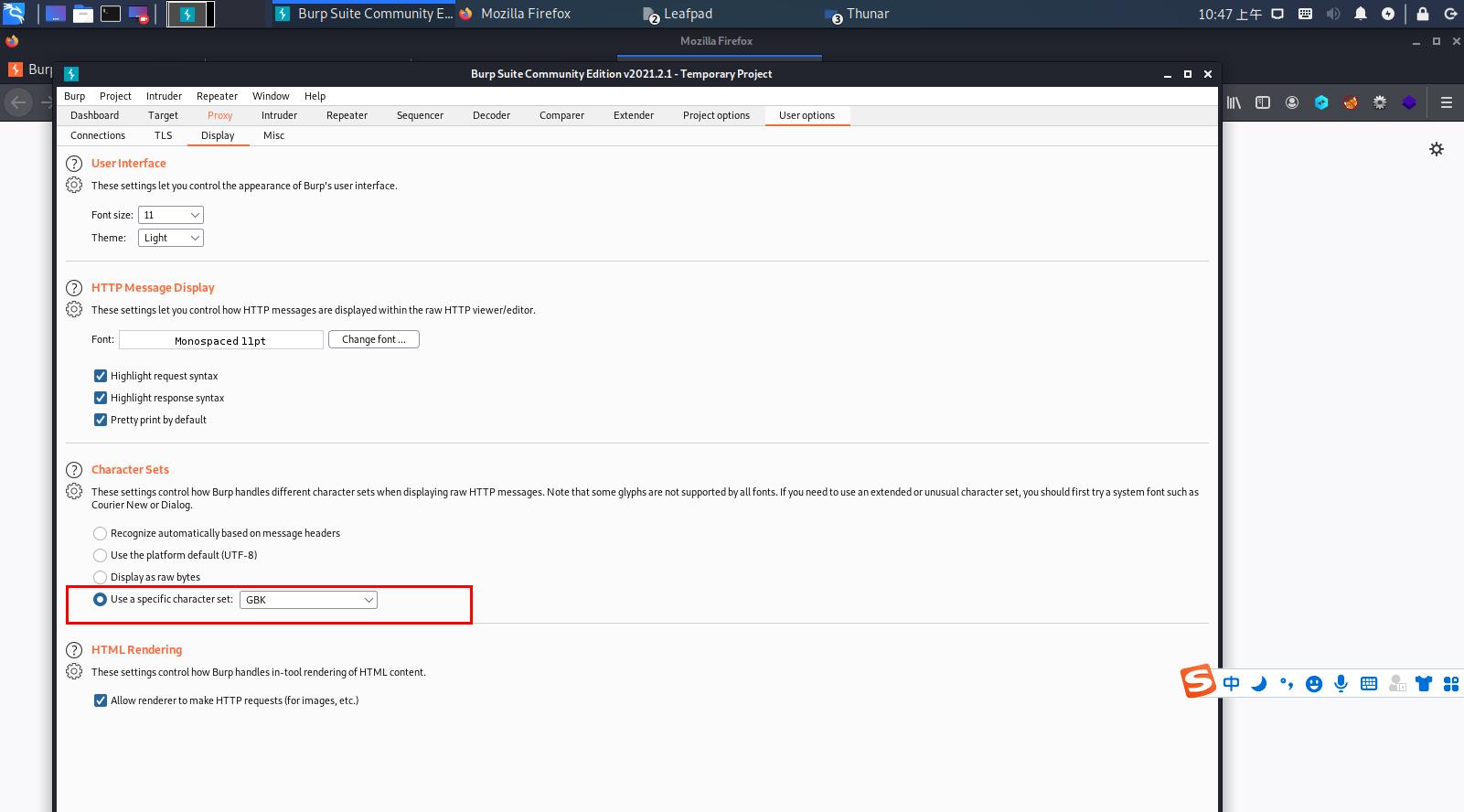The image size is (1464, 812).
Task: Select Display as raw bytes option
Action: click(101, 577)
